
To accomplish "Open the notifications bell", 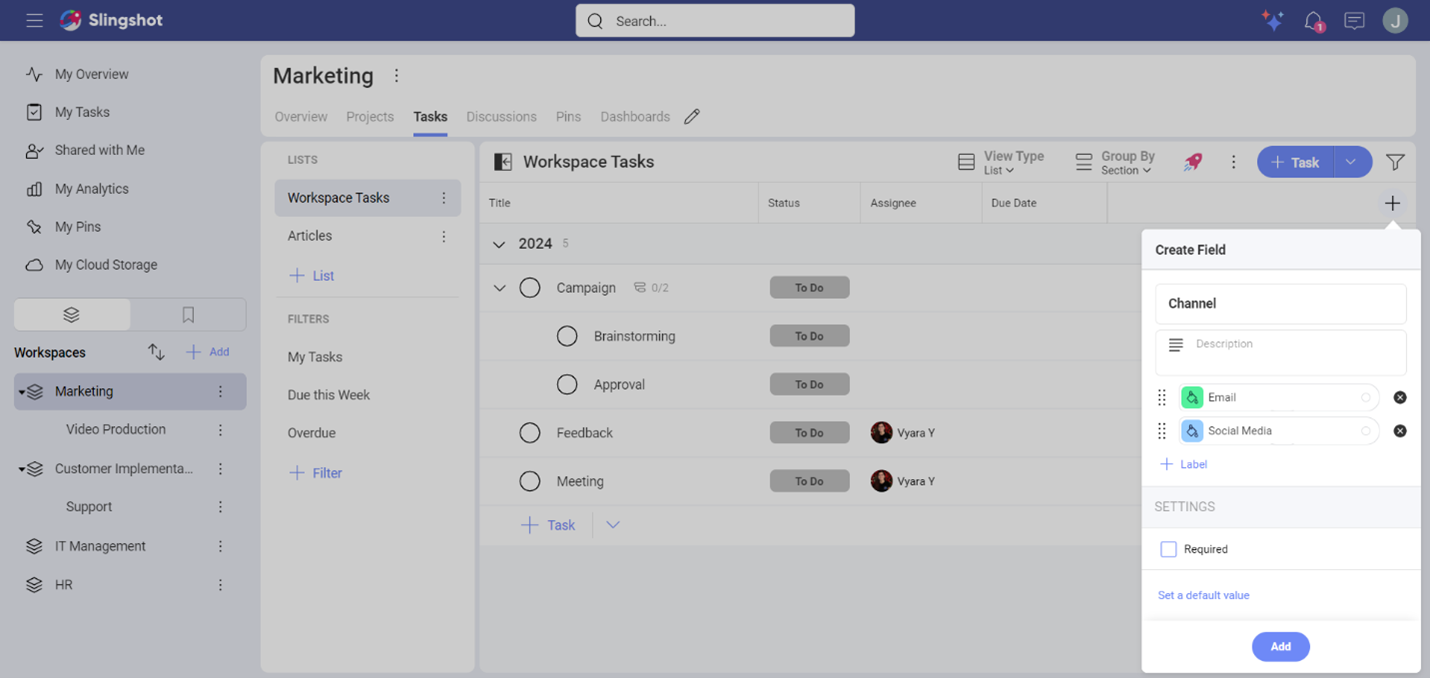I will click(1314, 21).
